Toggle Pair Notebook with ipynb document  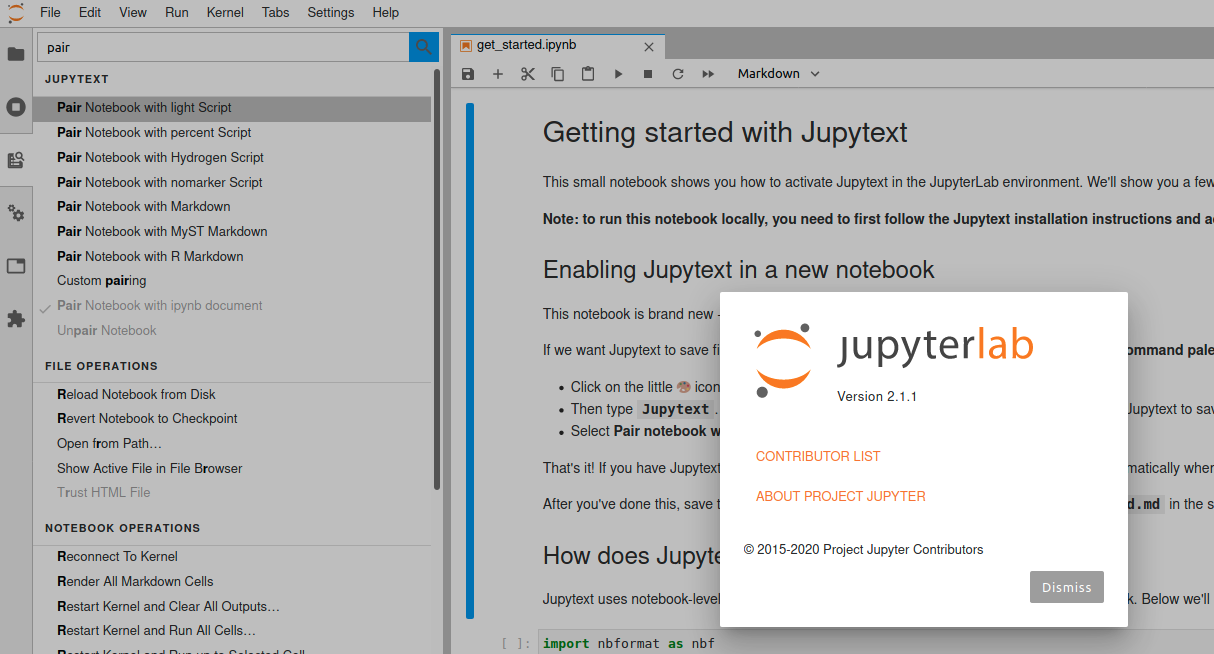pos(158,305)
